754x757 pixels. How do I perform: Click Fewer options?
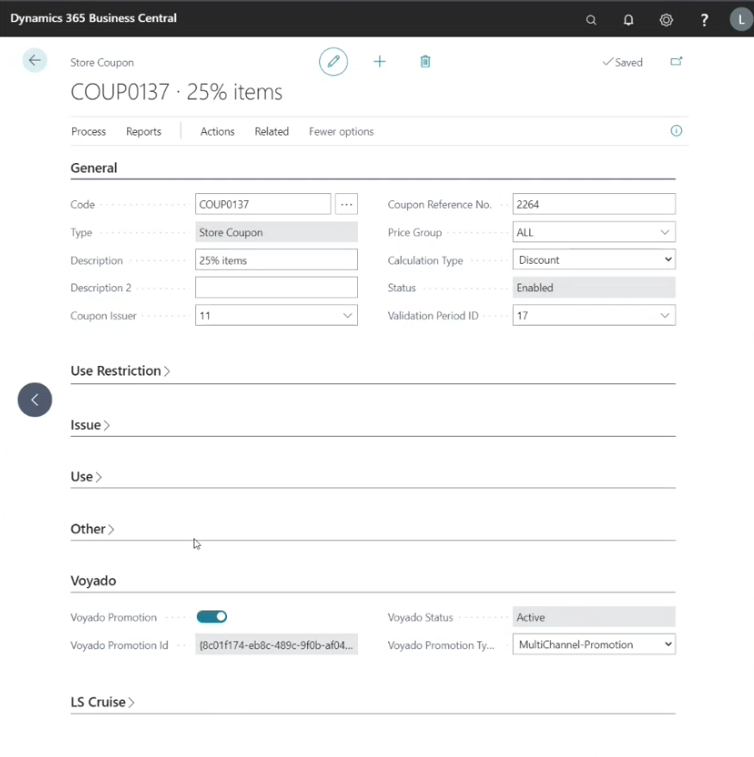pyautogui.click(x=341, y=131)
